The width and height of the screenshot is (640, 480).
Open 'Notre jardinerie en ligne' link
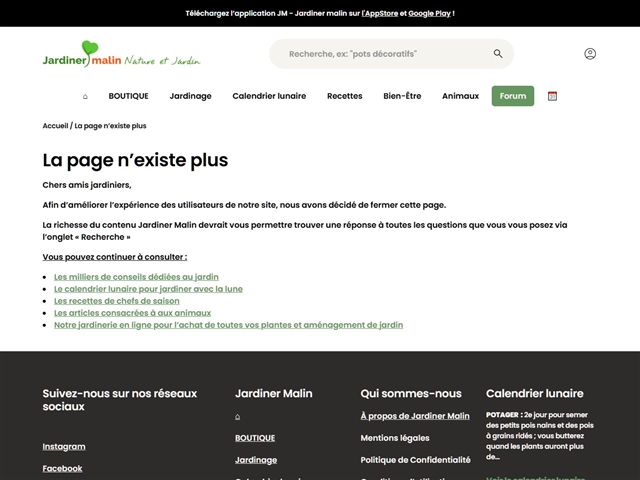[229, 325]
